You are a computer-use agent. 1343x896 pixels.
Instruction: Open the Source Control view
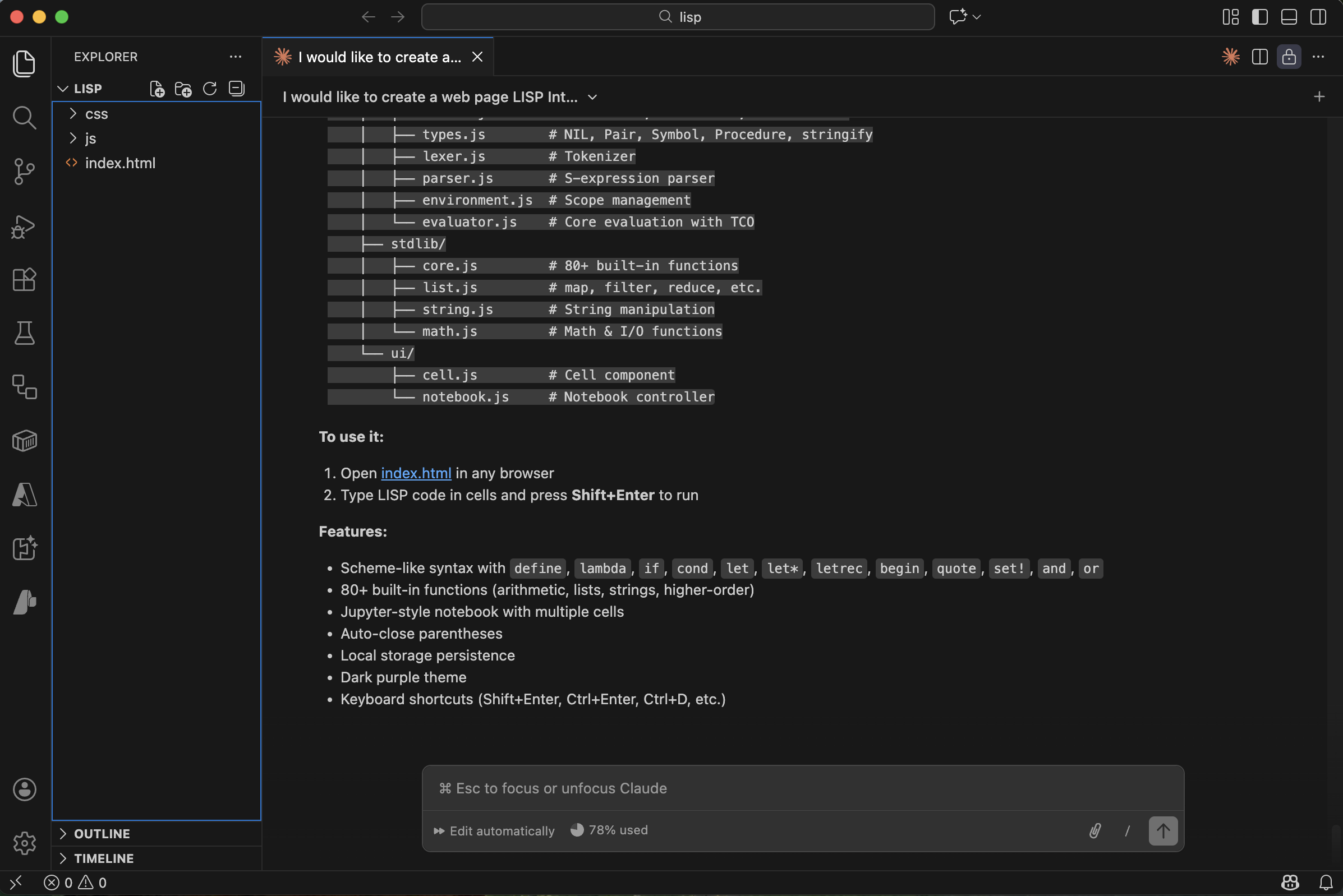pyautogui.click(x=25, y=172)
